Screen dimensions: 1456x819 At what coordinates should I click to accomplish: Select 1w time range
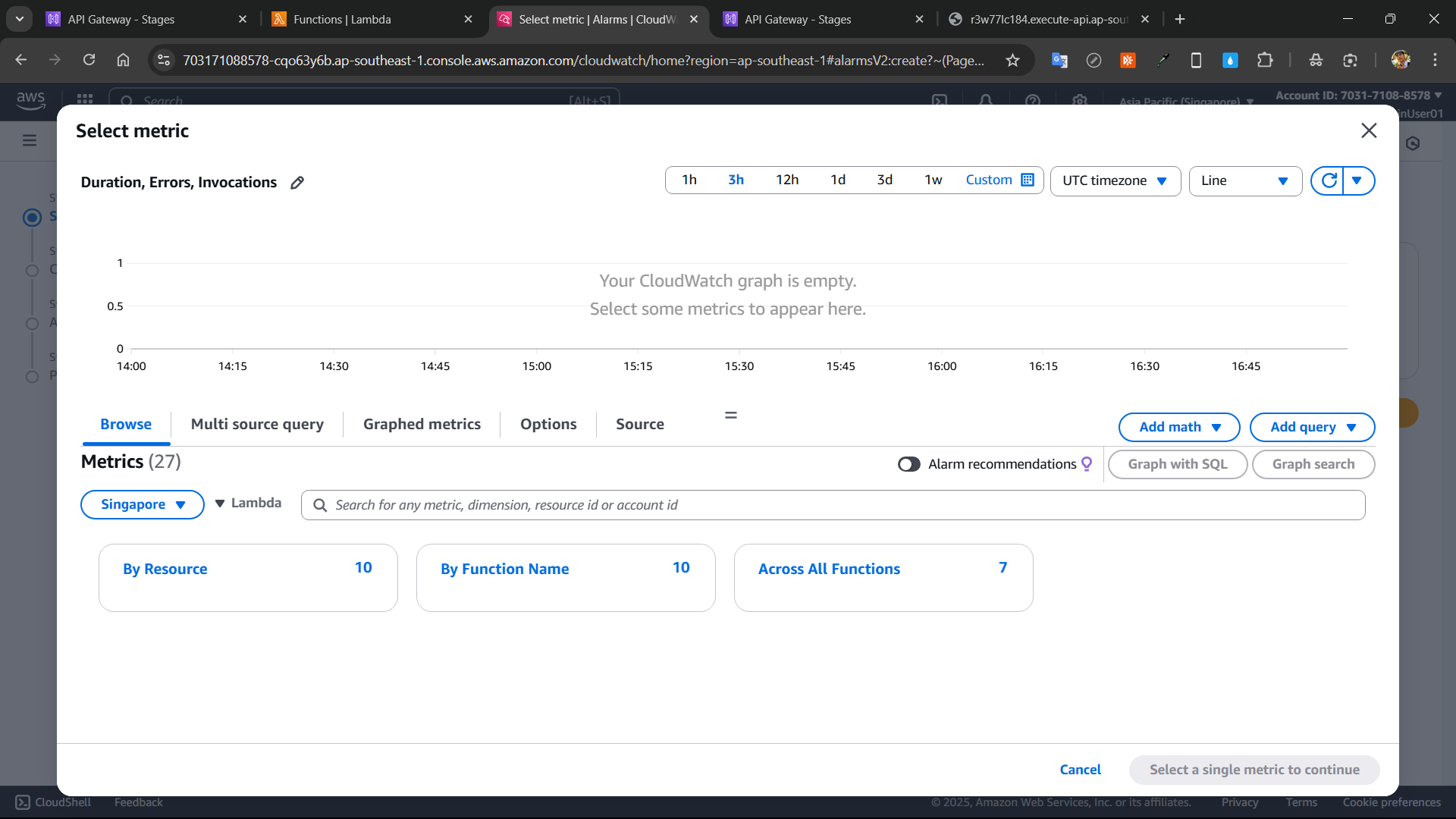coord(933,180)
